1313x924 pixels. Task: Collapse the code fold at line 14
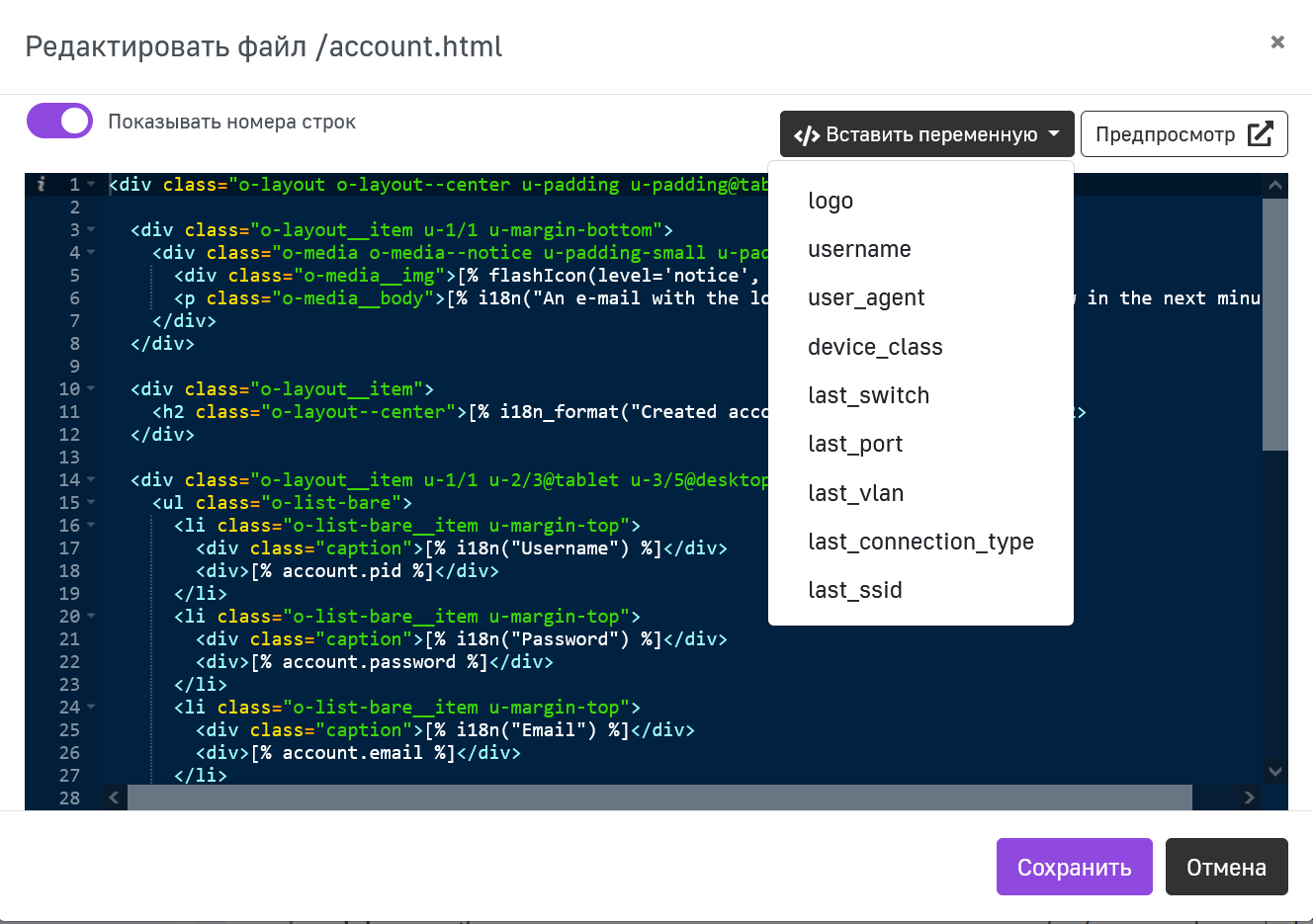[x=91, y=480]
